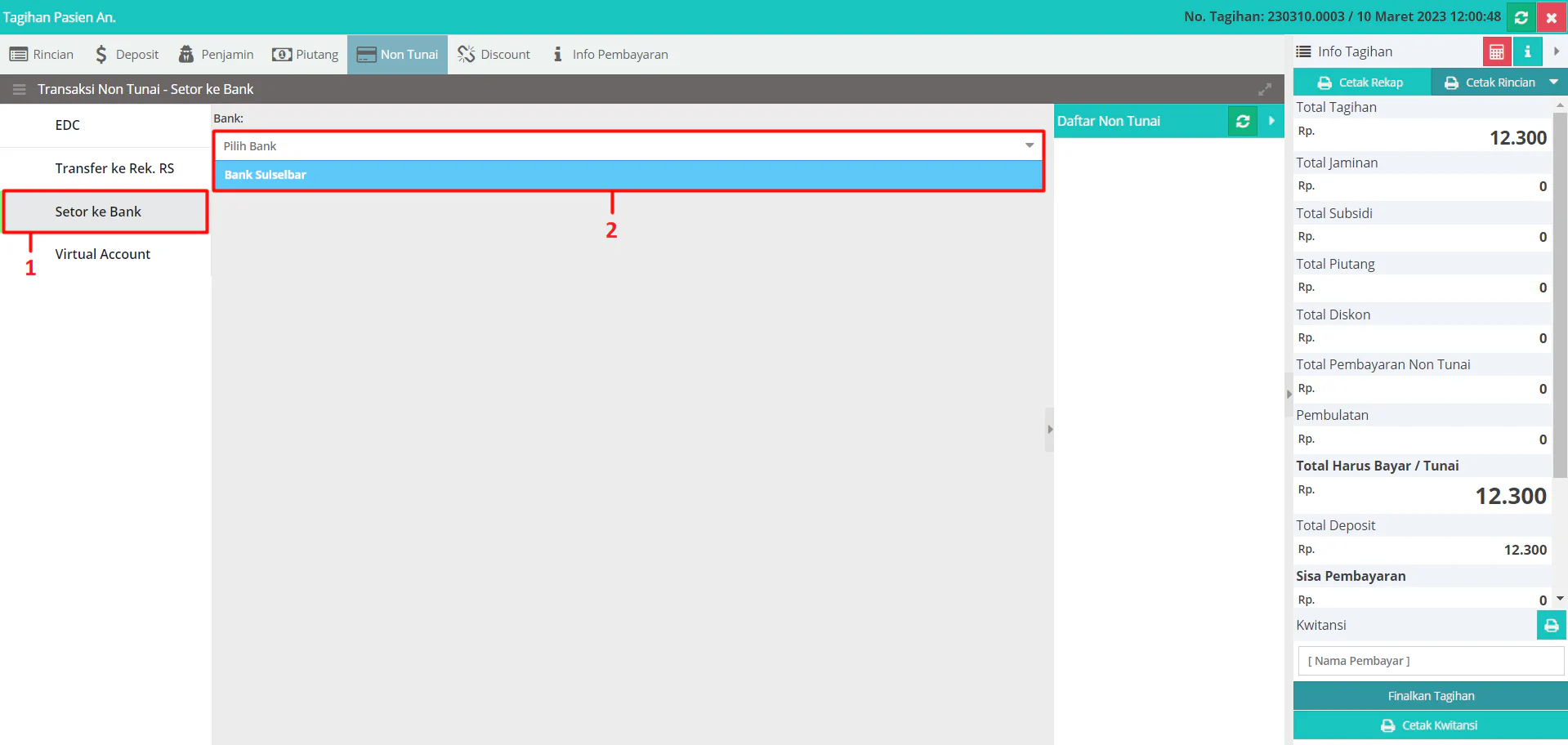
Task: Click the Total Harus Bayar / Tunai amount
Action: pos(1510,496)
